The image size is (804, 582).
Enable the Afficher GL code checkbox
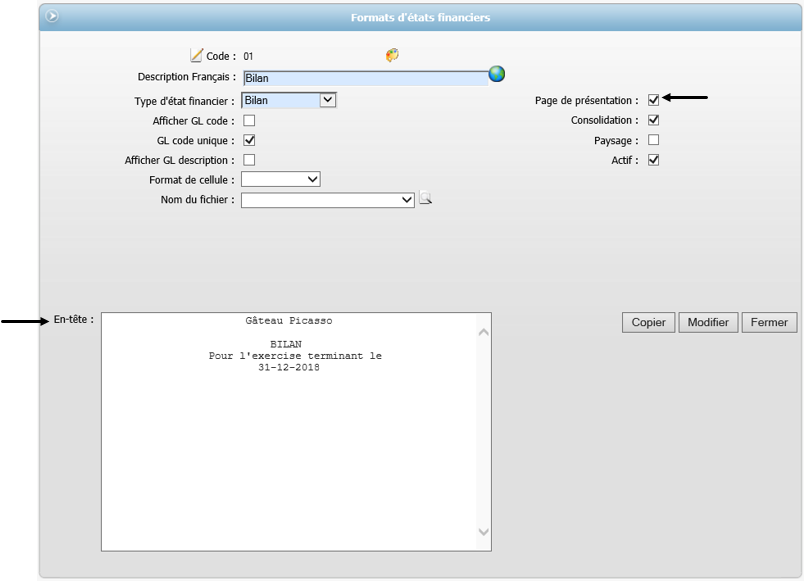(249, 121)
